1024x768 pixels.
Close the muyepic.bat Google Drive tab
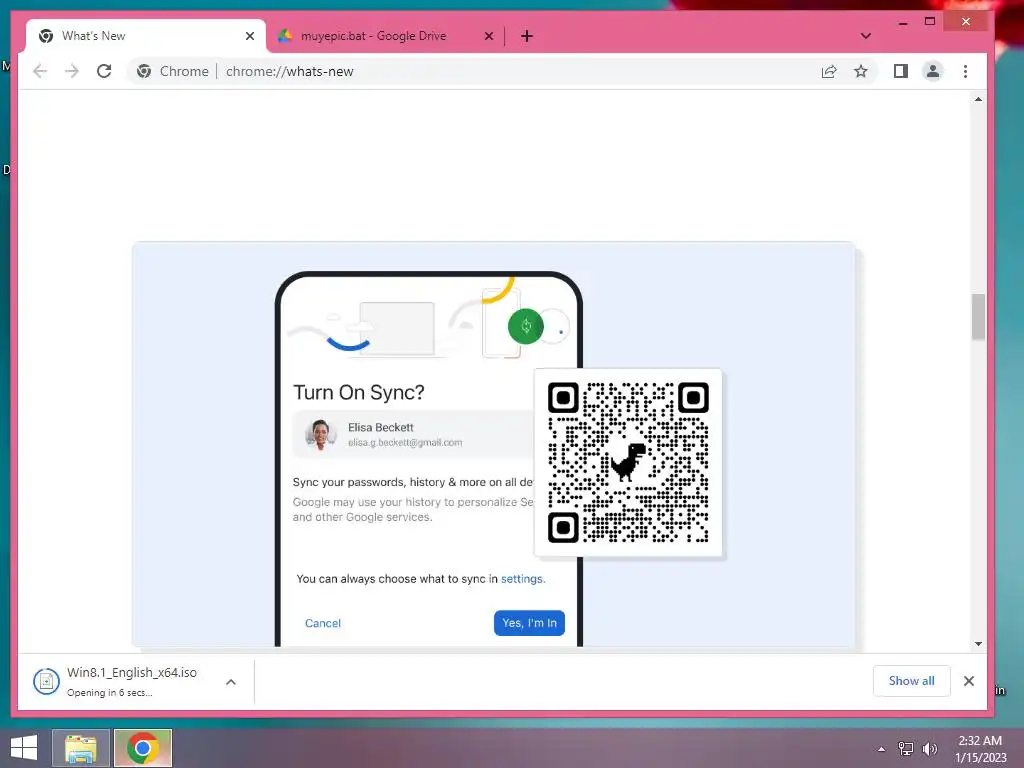488,36
